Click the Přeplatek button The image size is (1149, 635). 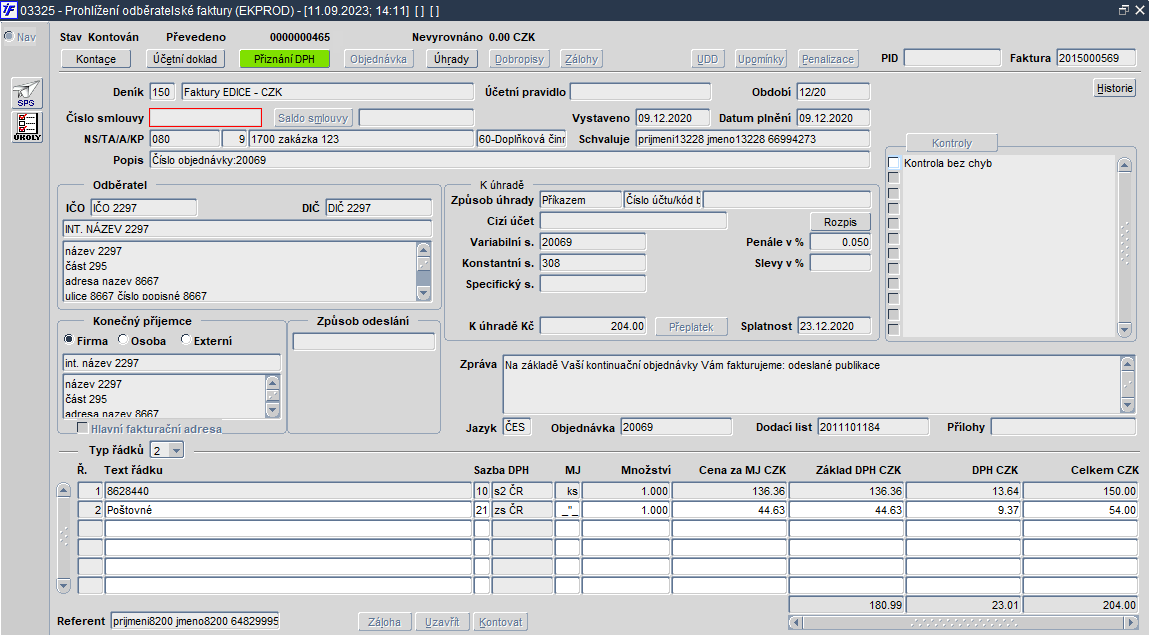point(691,327)
